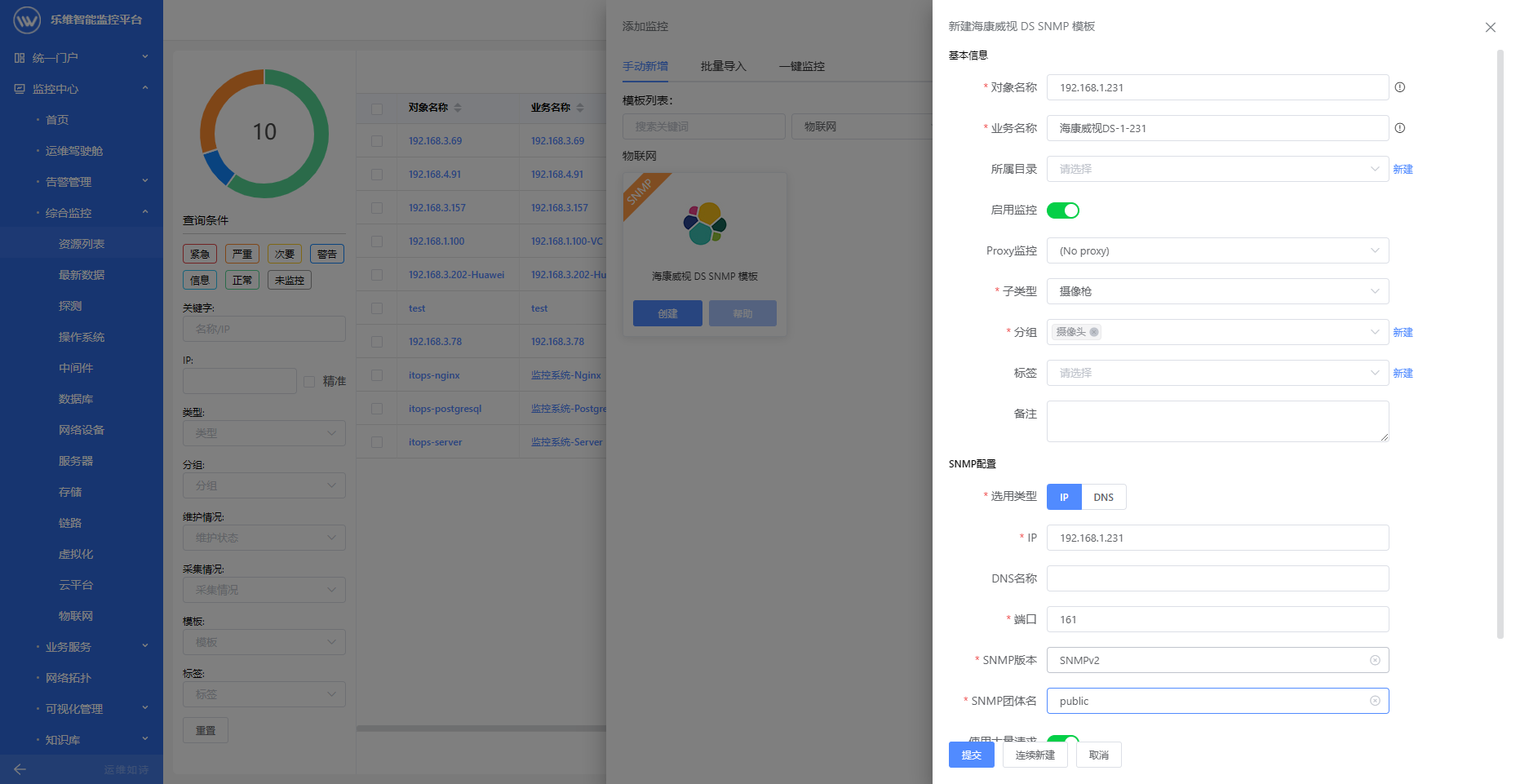
Task: Select the DNS option for 选用类型
Action: point(1104,497)
